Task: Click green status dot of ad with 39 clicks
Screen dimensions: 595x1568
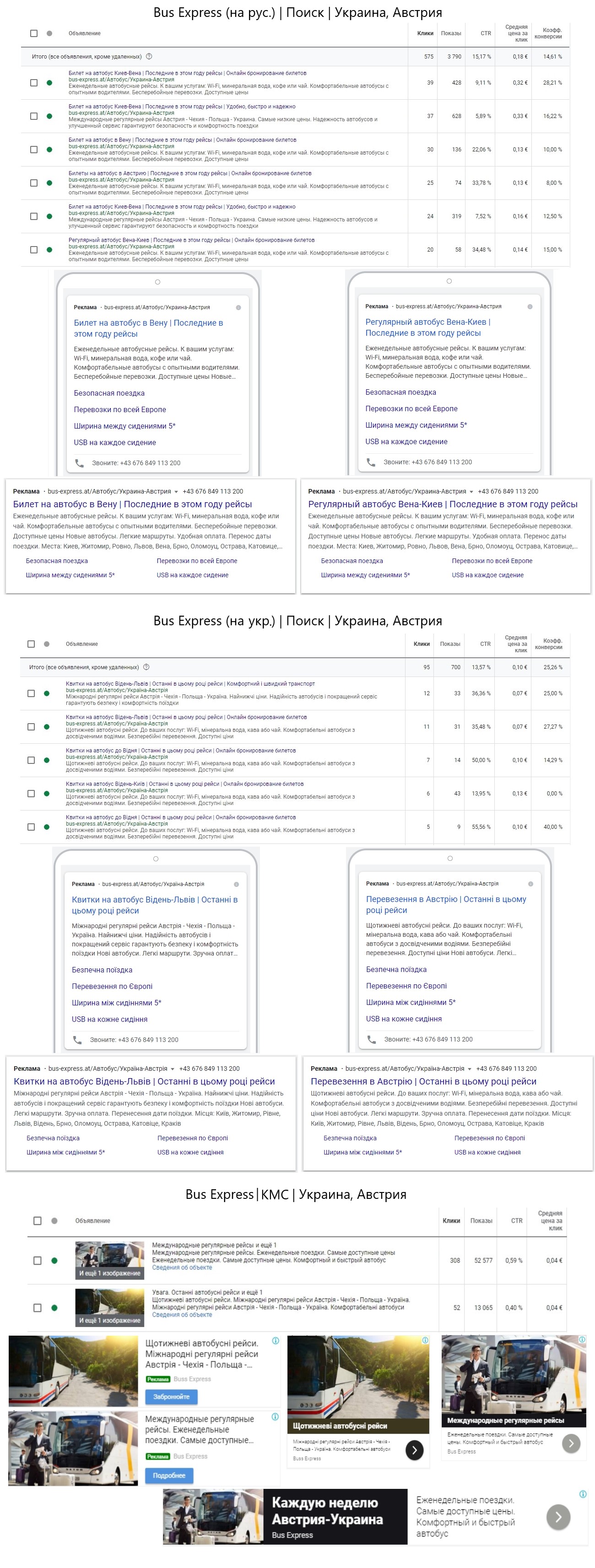Action: pyautogui.click(x=49, y=83)
